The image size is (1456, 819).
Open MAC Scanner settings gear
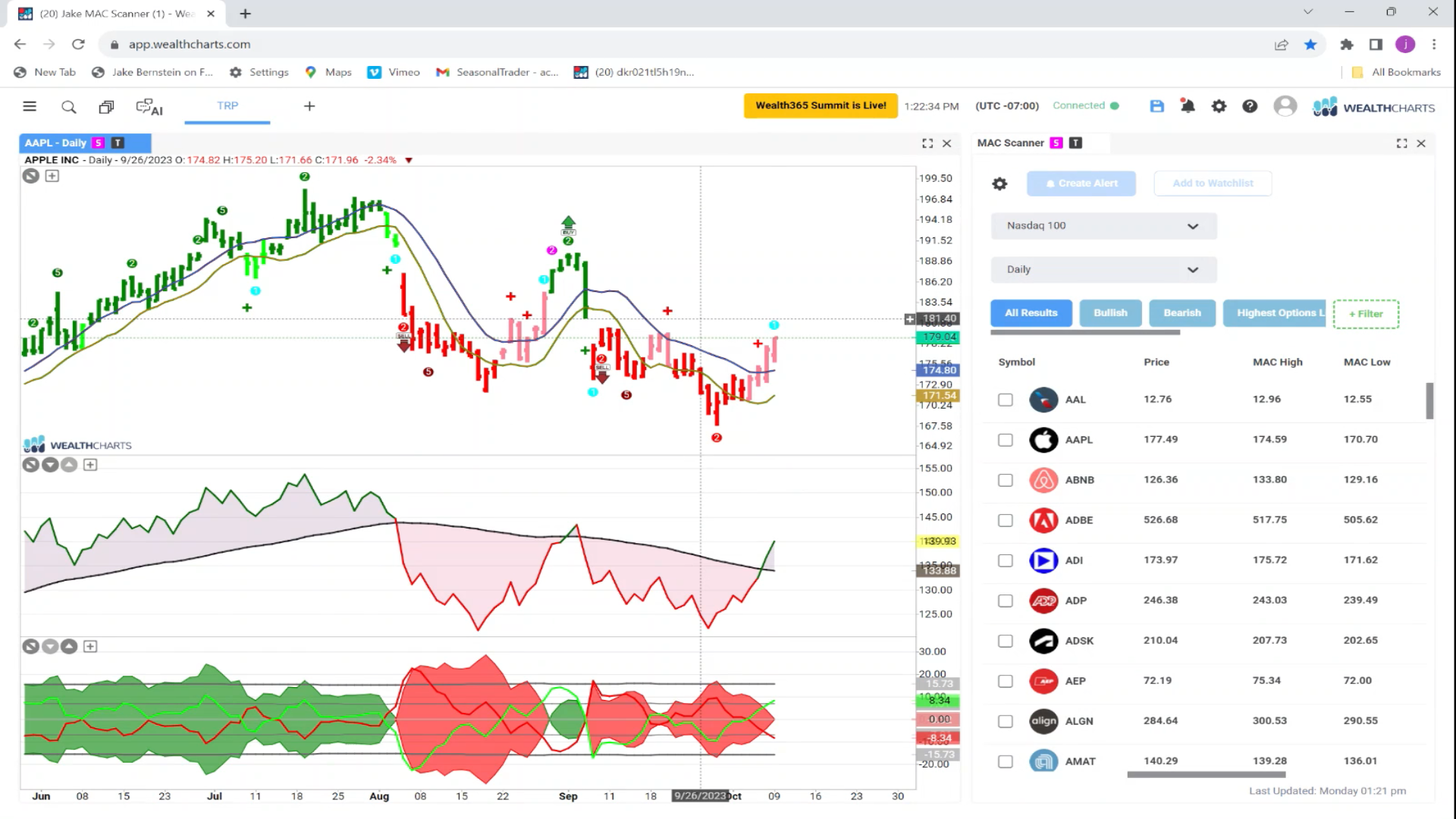(x=999, y=184)
